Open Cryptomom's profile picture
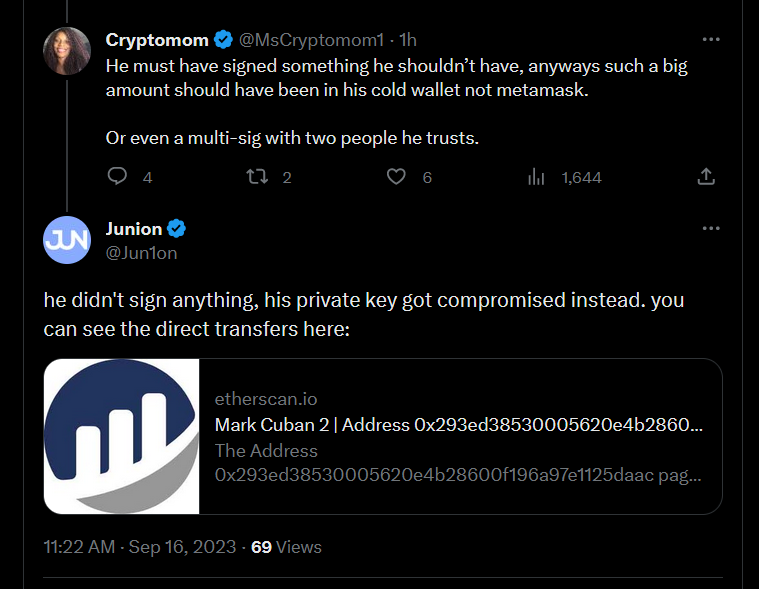The image size is (759, 589). coord(67,50)
